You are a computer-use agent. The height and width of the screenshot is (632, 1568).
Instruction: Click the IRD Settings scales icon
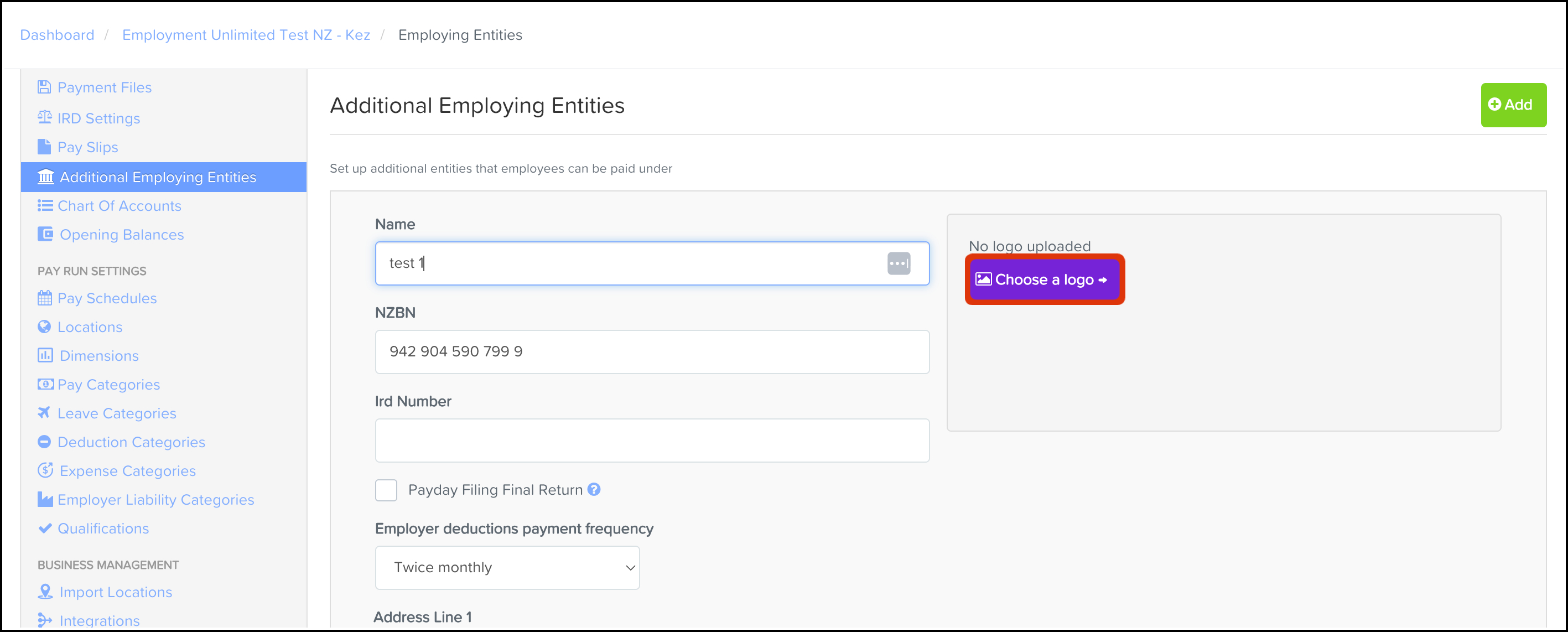44,117
